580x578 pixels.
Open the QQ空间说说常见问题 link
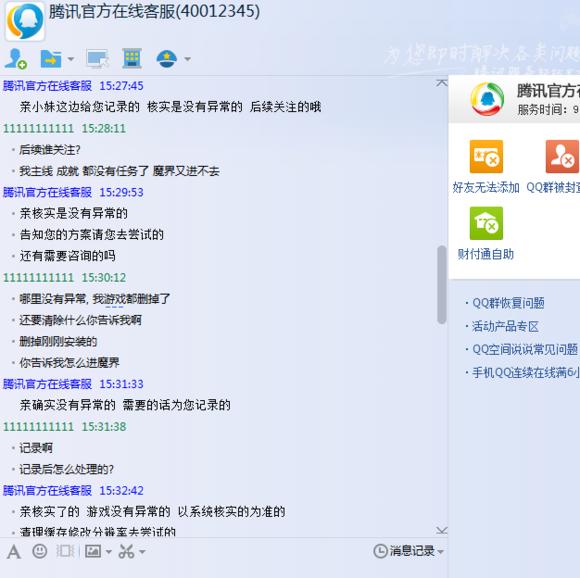(x=525, y=349)
